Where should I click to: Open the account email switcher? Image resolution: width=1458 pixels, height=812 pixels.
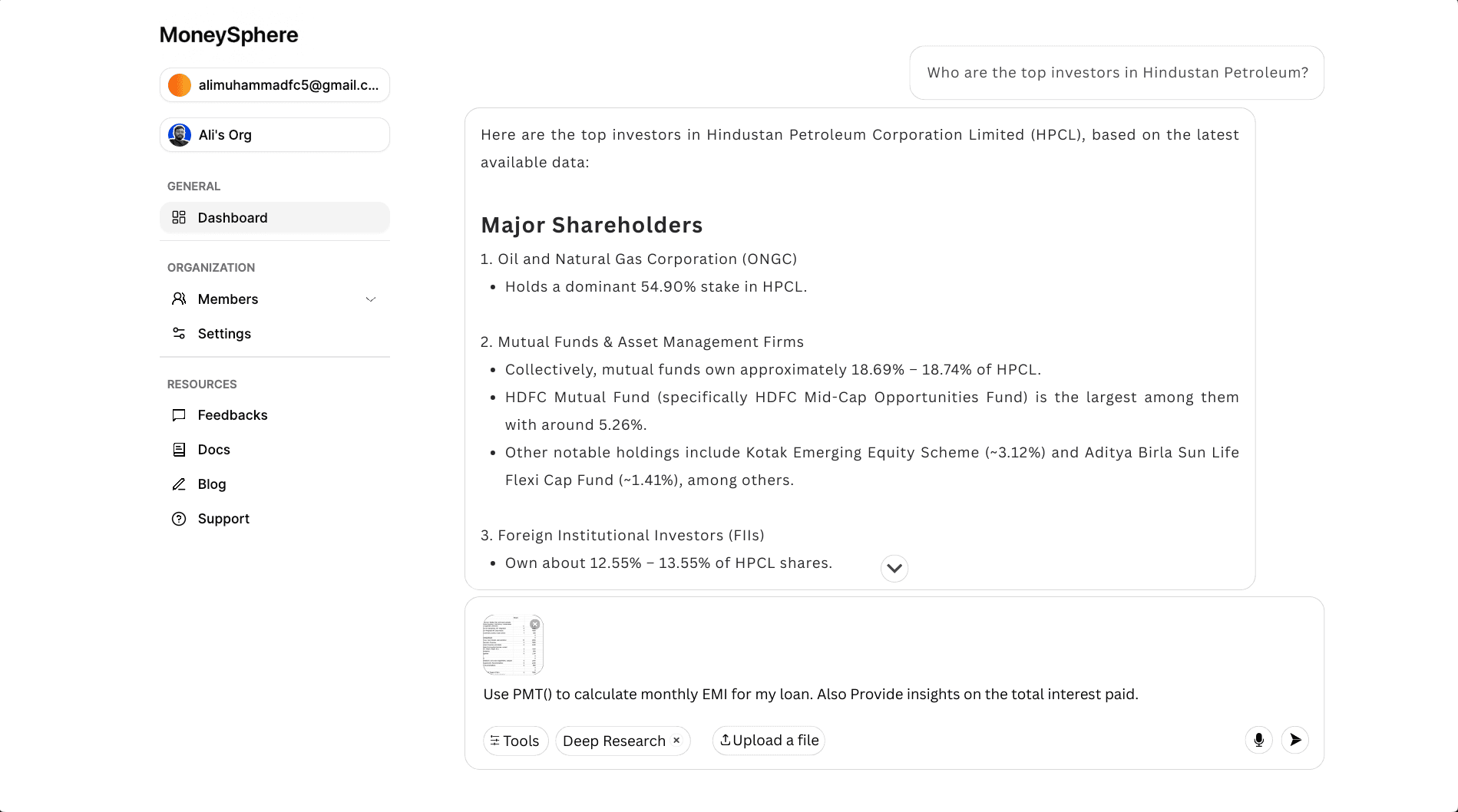[275, 85]
